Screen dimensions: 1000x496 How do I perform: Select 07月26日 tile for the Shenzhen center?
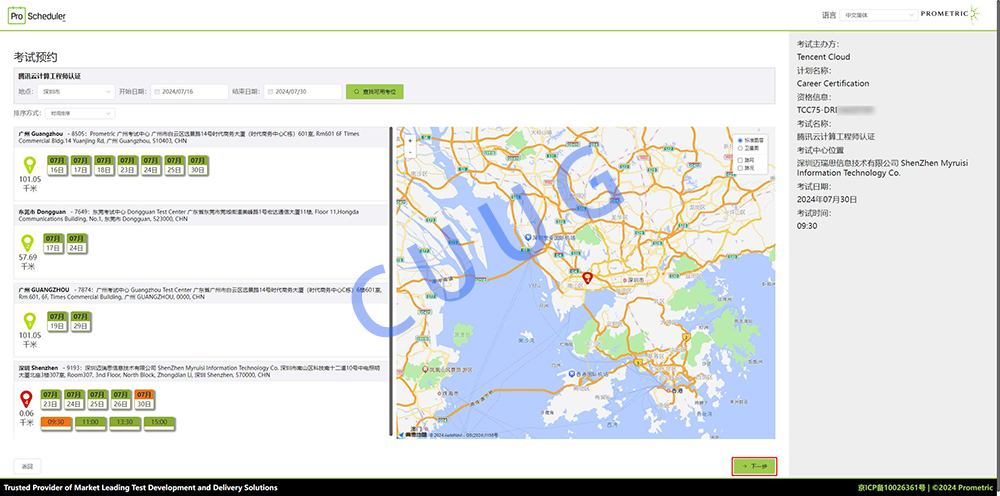[x=121, y=399]
